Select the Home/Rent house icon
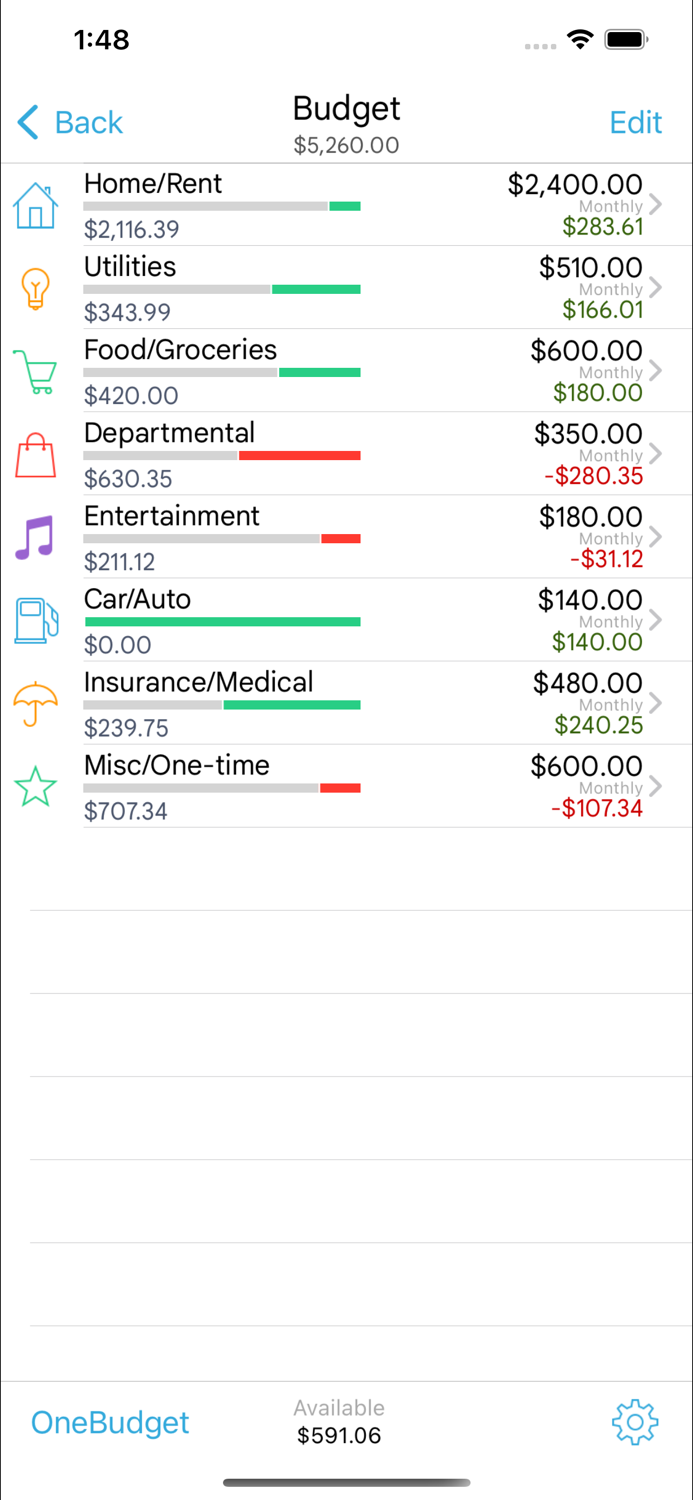The height and width of the screenshot is (1500, 693). click(x=36, y=205)
